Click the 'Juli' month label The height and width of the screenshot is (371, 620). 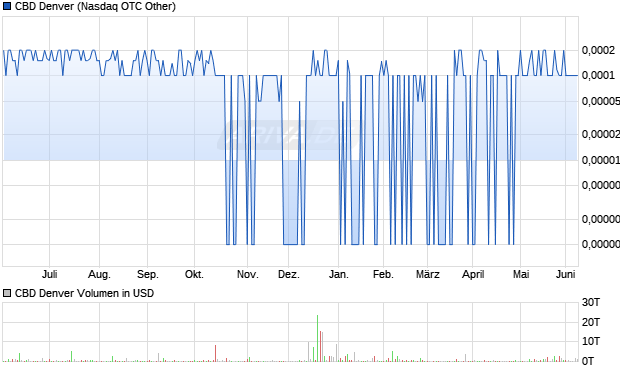(50, 274)
